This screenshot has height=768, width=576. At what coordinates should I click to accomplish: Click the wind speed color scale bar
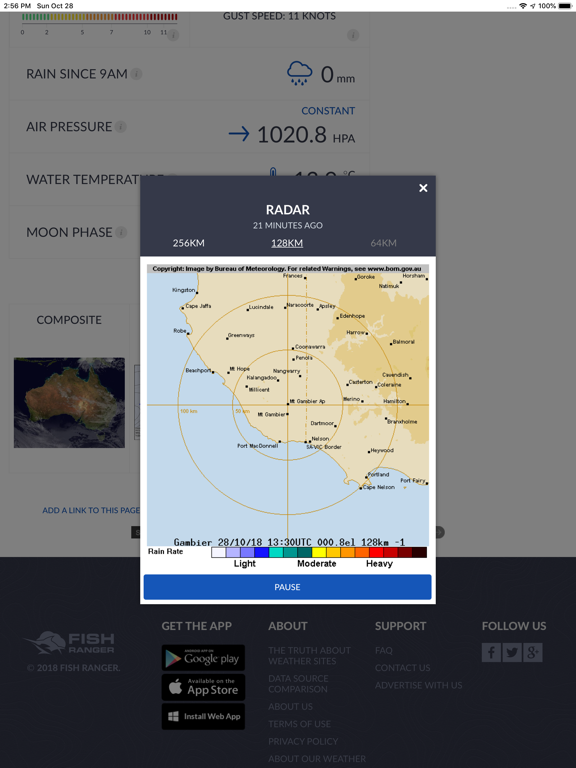99,17
